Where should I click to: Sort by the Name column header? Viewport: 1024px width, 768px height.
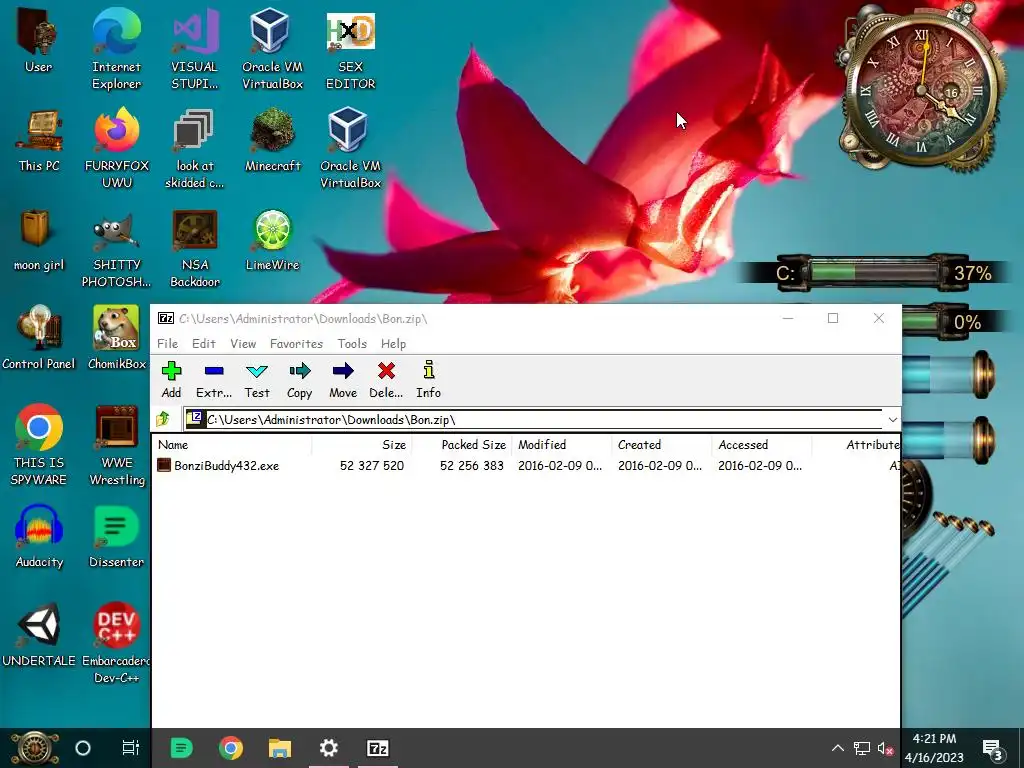pos(232,445)
